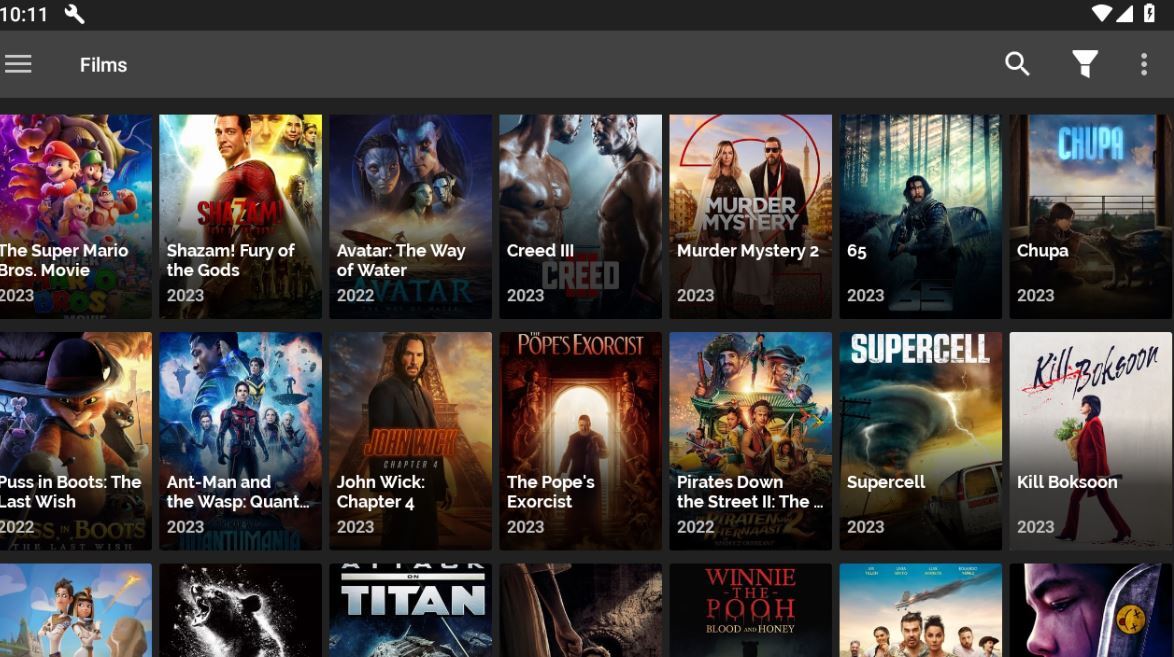1174x657 pixels.
Task: Tap the battery status icon
Action: [x=1149, y=13]
